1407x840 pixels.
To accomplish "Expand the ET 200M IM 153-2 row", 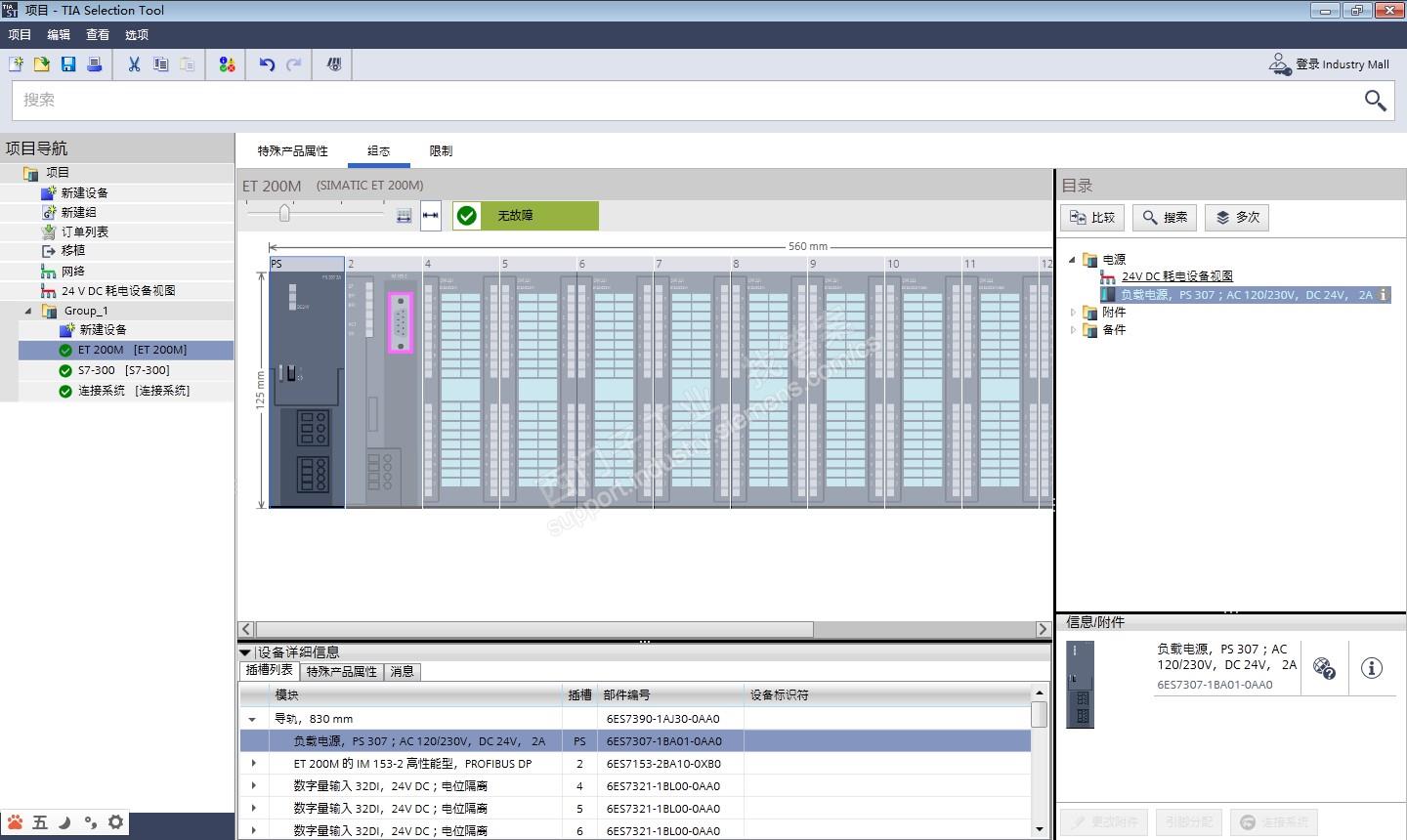I will 253,764.
